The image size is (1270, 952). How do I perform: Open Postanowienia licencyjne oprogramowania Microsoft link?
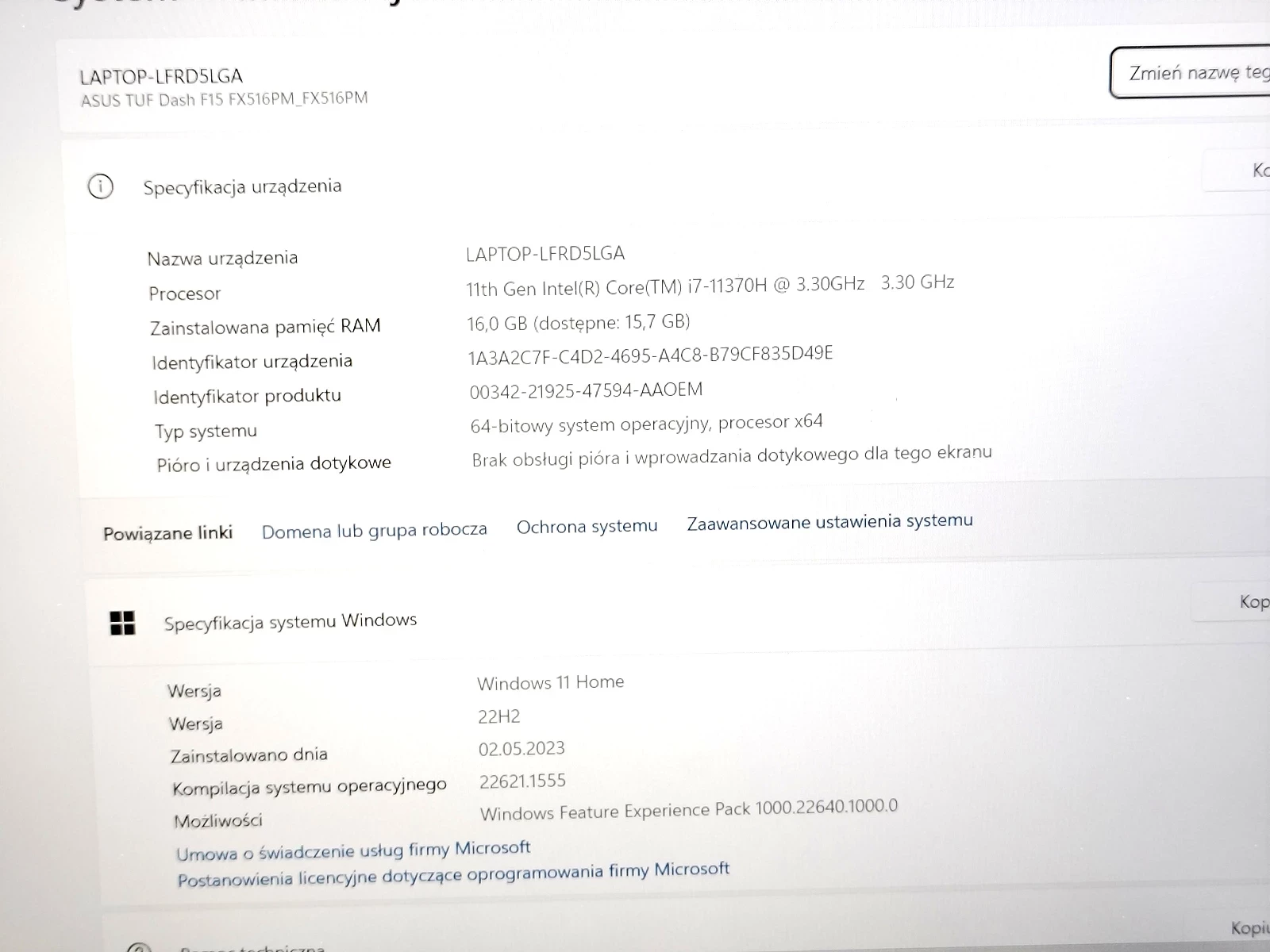453,874
